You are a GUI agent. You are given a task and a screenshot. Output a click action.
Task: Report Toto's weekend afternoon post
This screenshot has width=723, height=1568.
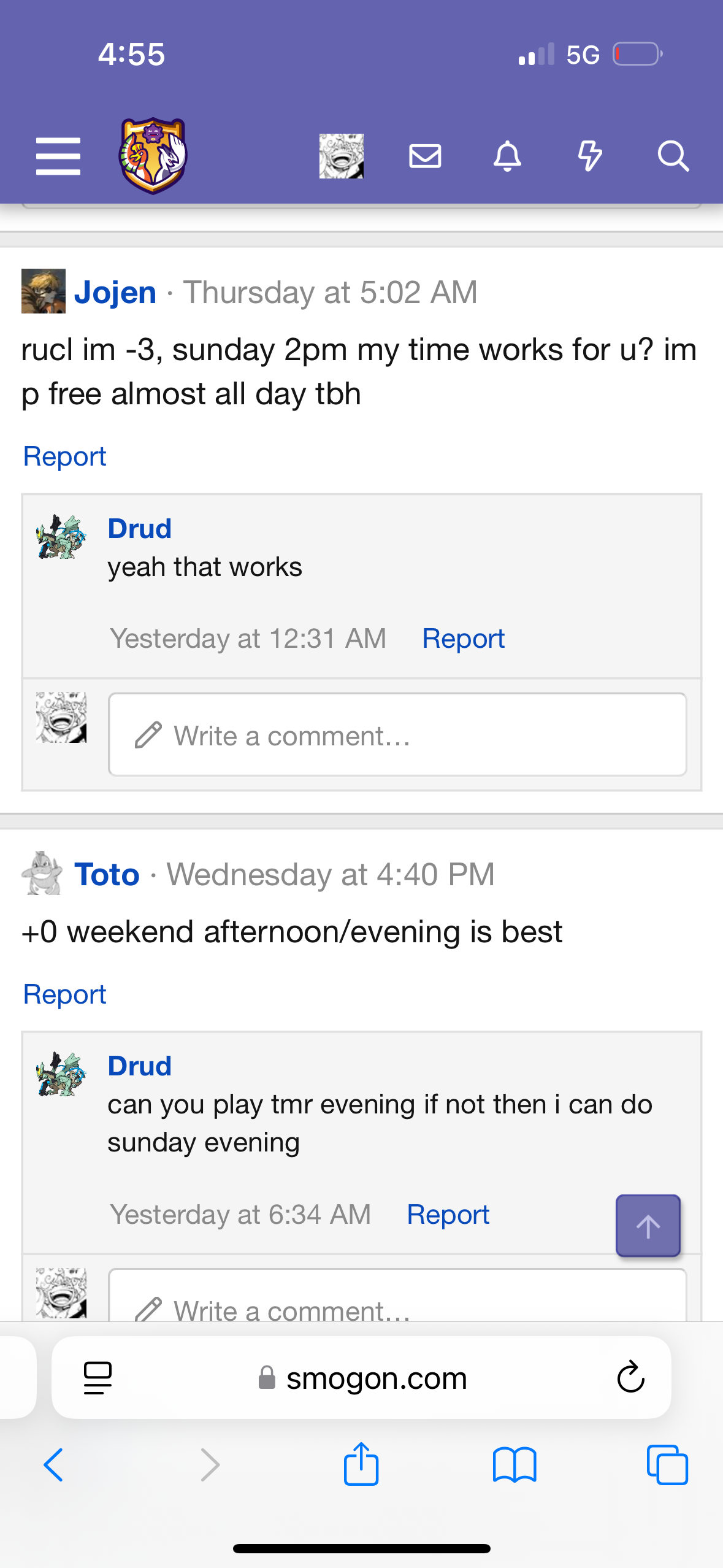pyautogui.click(x=64, y=994)
